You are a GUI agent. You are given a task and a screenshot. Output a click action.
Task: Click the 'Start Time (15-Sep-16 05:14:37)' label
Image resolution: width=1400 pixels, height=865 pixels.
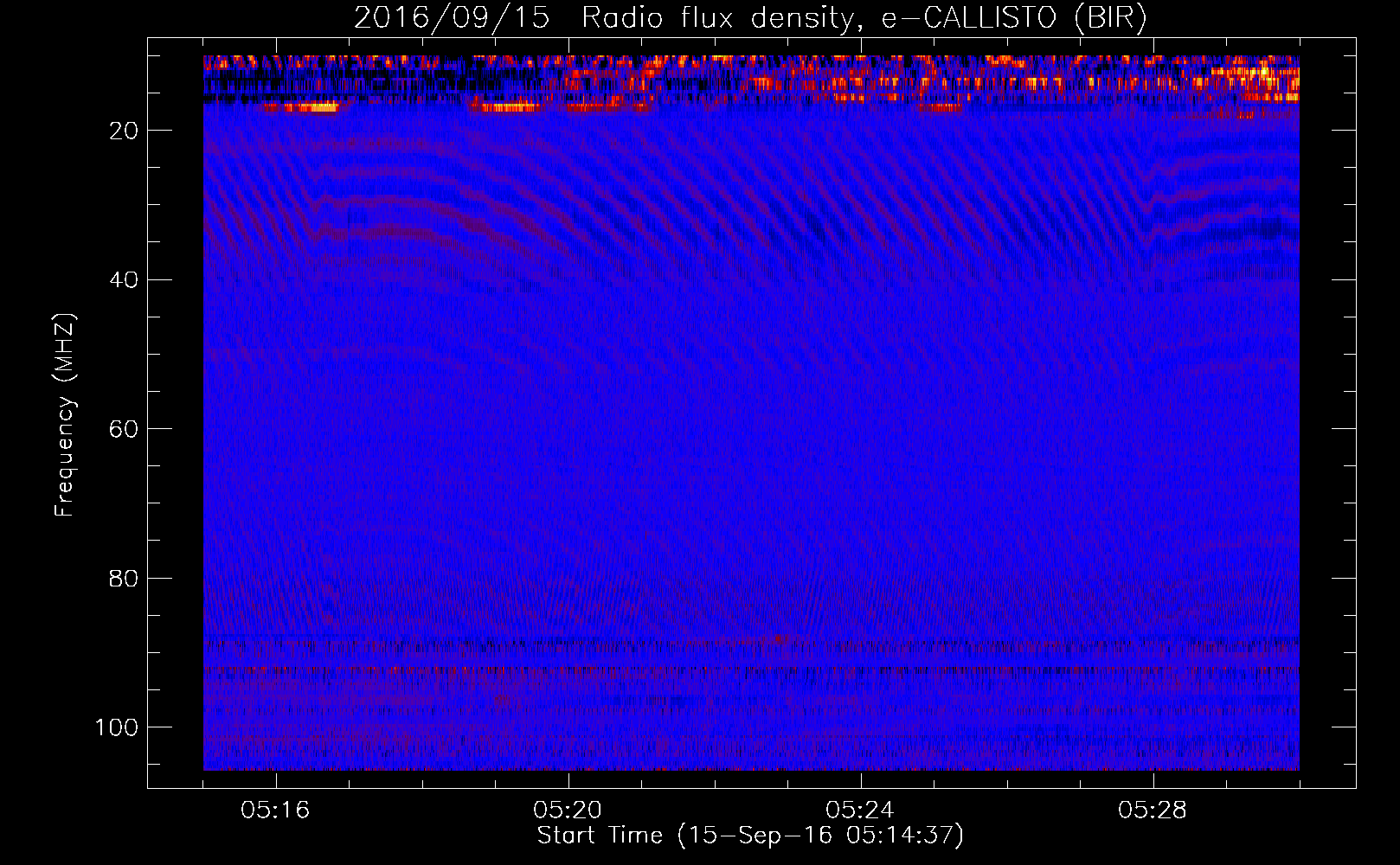pyautogui.click(x=750, y=836)
